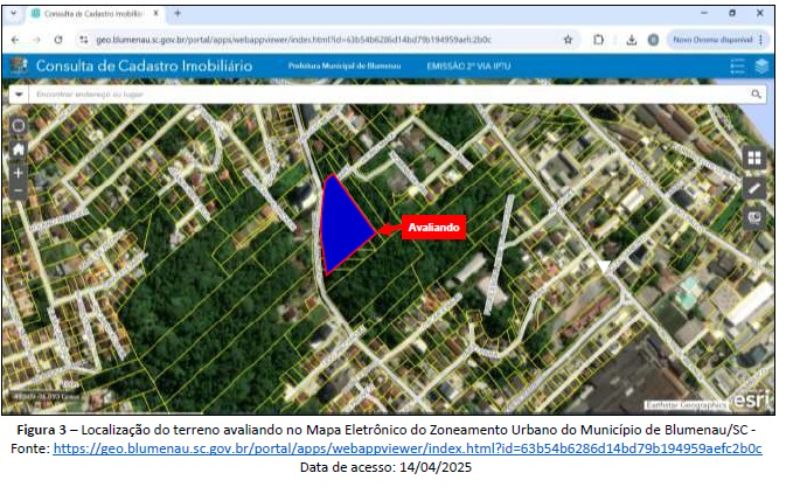Expand the tab search chevron in browser
The height and width of the screenshot is (488, 799).
click(x=14, y=14)
